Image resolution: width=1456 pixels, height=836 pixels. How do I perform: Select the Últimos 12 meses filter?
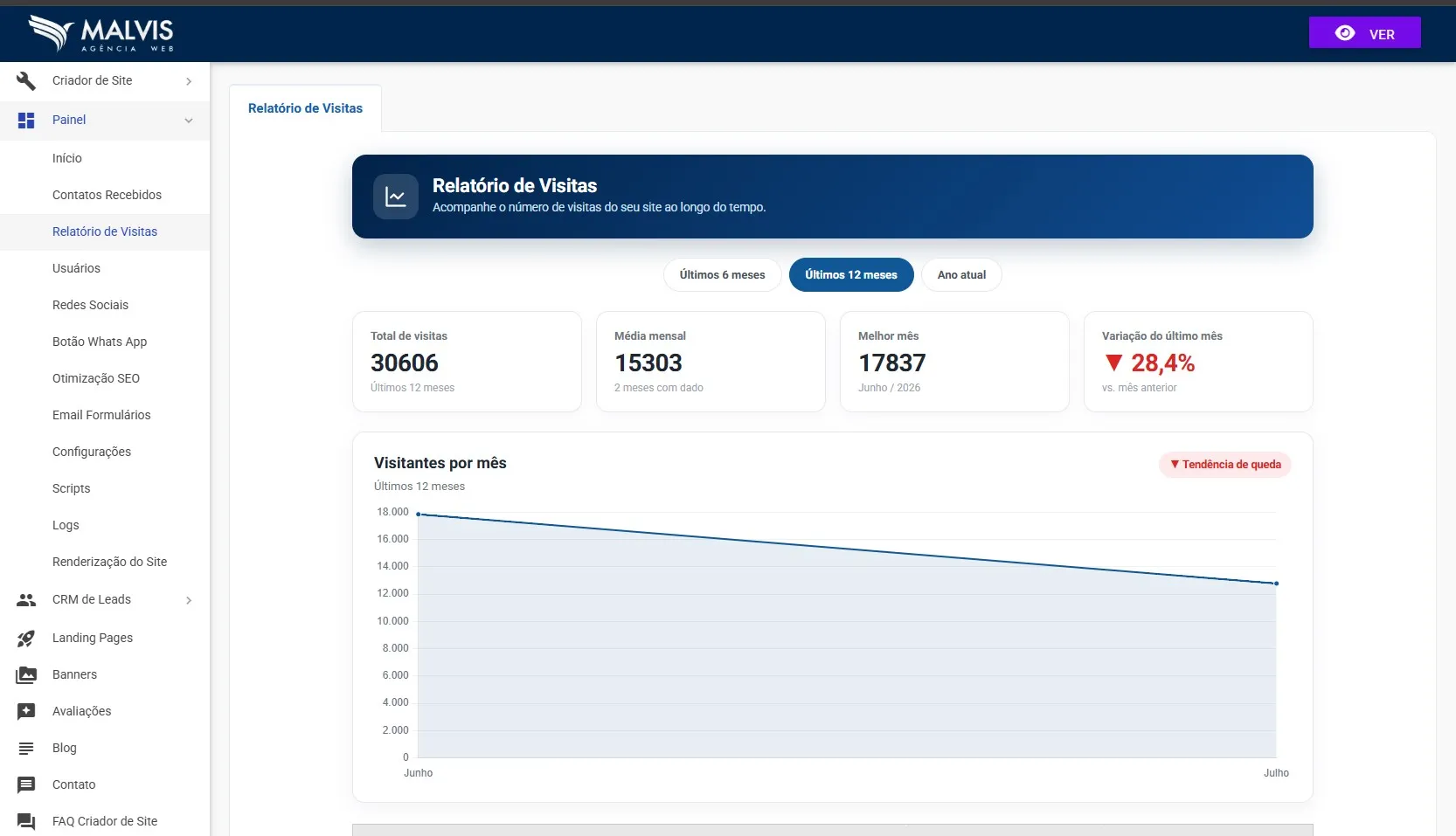pos(851,274)
